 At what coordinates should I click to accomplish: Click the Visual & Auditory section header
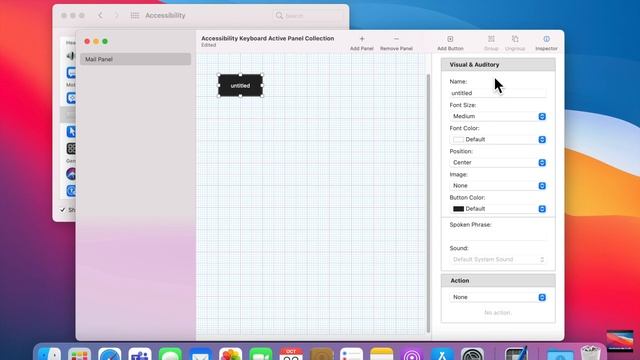[498, 64]
